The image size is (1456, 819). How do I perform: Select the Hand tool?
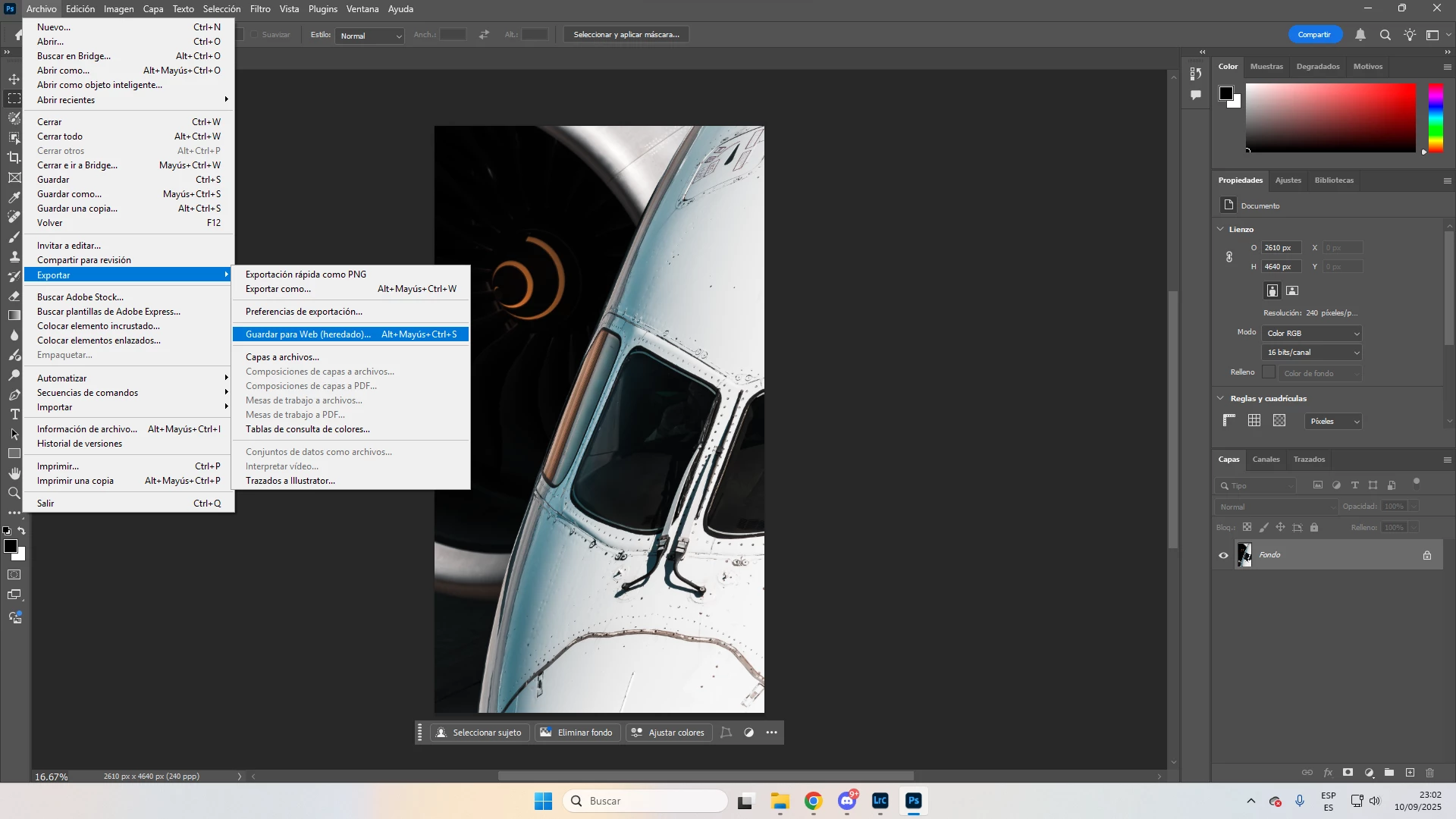point(14,473)
